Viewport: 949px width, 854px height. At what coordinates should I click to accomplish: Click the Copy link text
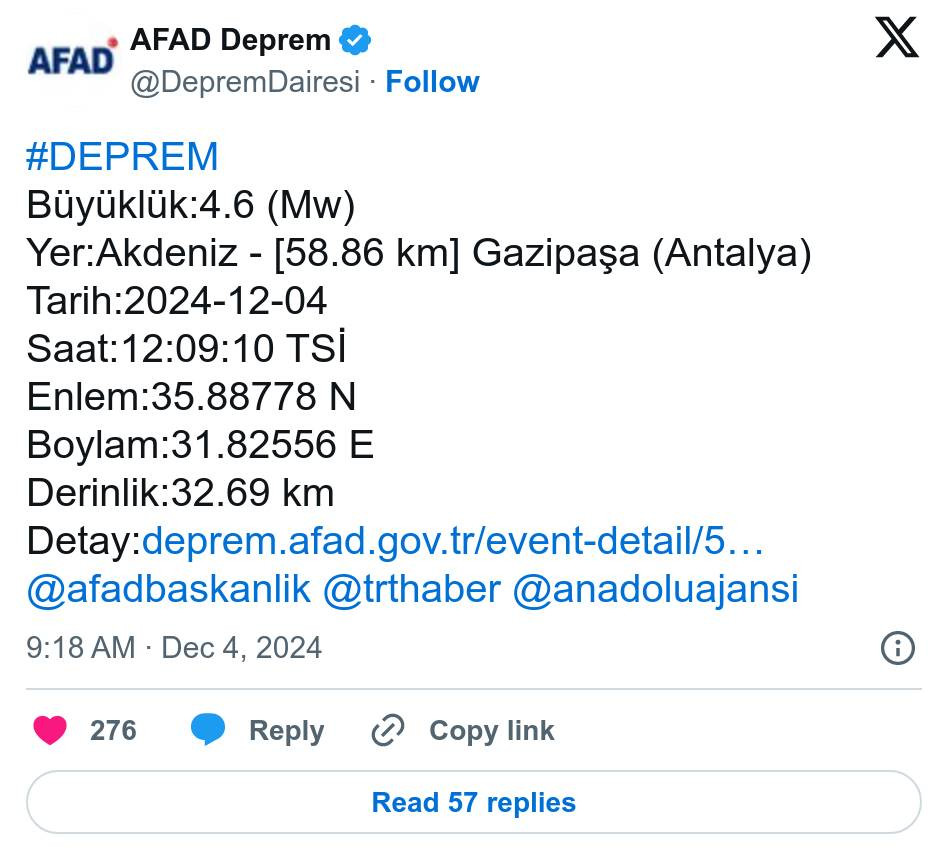coord(491,731)
